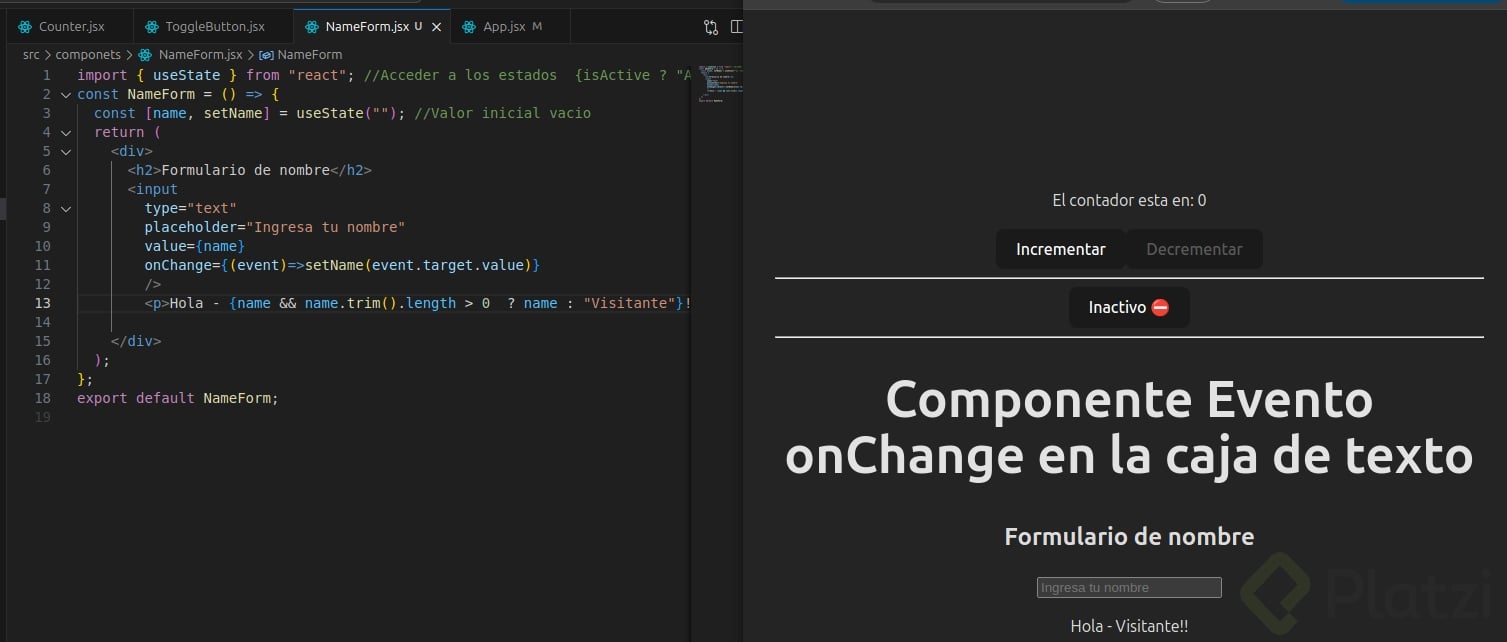The height and width of the screenshot is (642, 1507).
Task: Click the React icon on Counter.jsx tab
Action: [25, 27]
